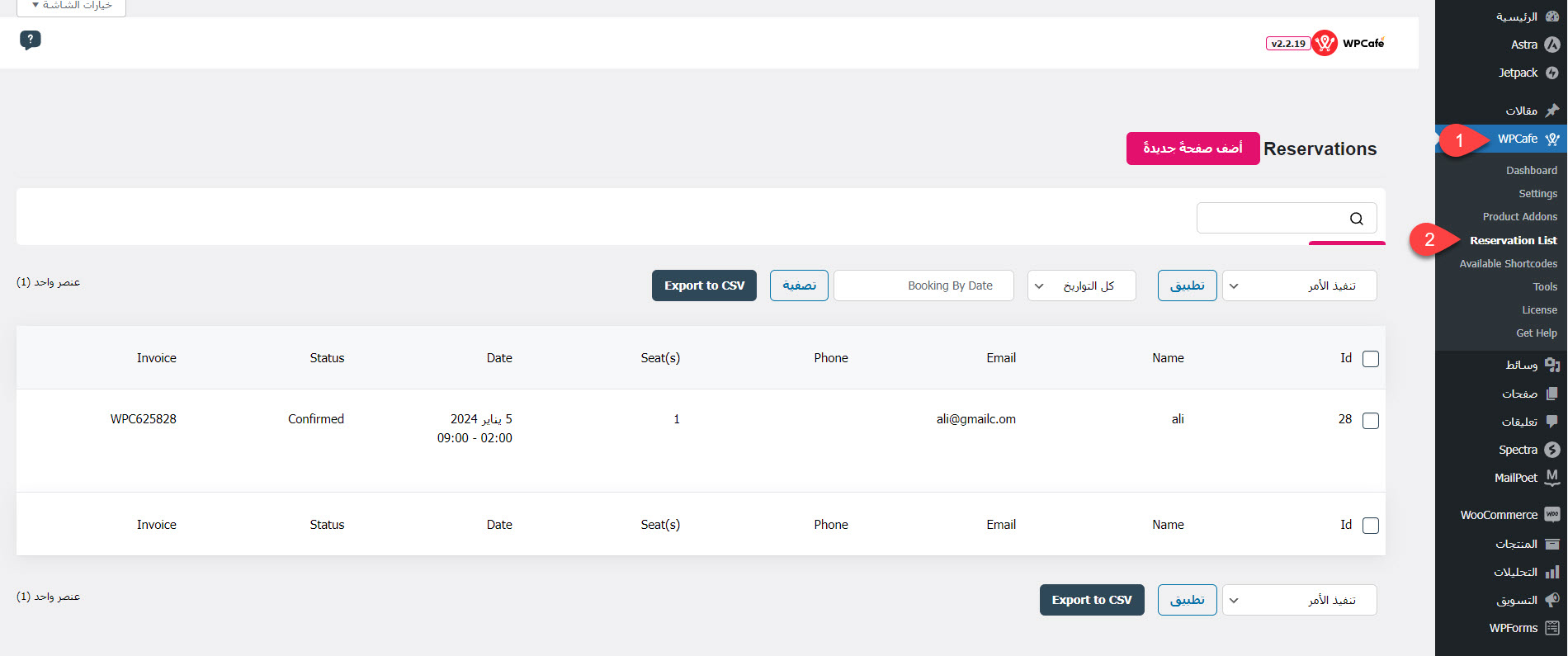Open the Dashboard (الرئيسية) icon in sidebar

point(1551,17)
